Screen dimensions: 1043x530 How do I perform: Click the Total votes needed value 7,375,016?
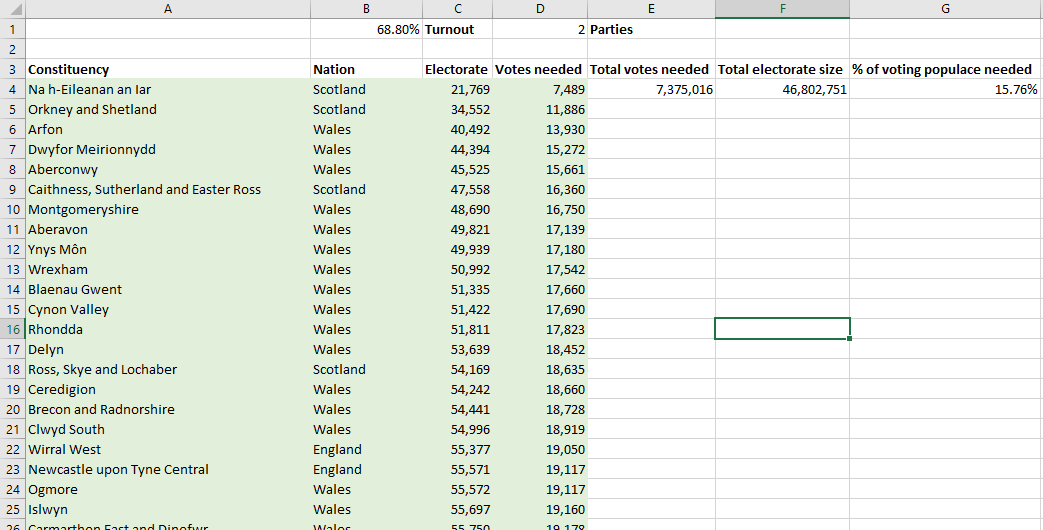(x=651, y=89)
